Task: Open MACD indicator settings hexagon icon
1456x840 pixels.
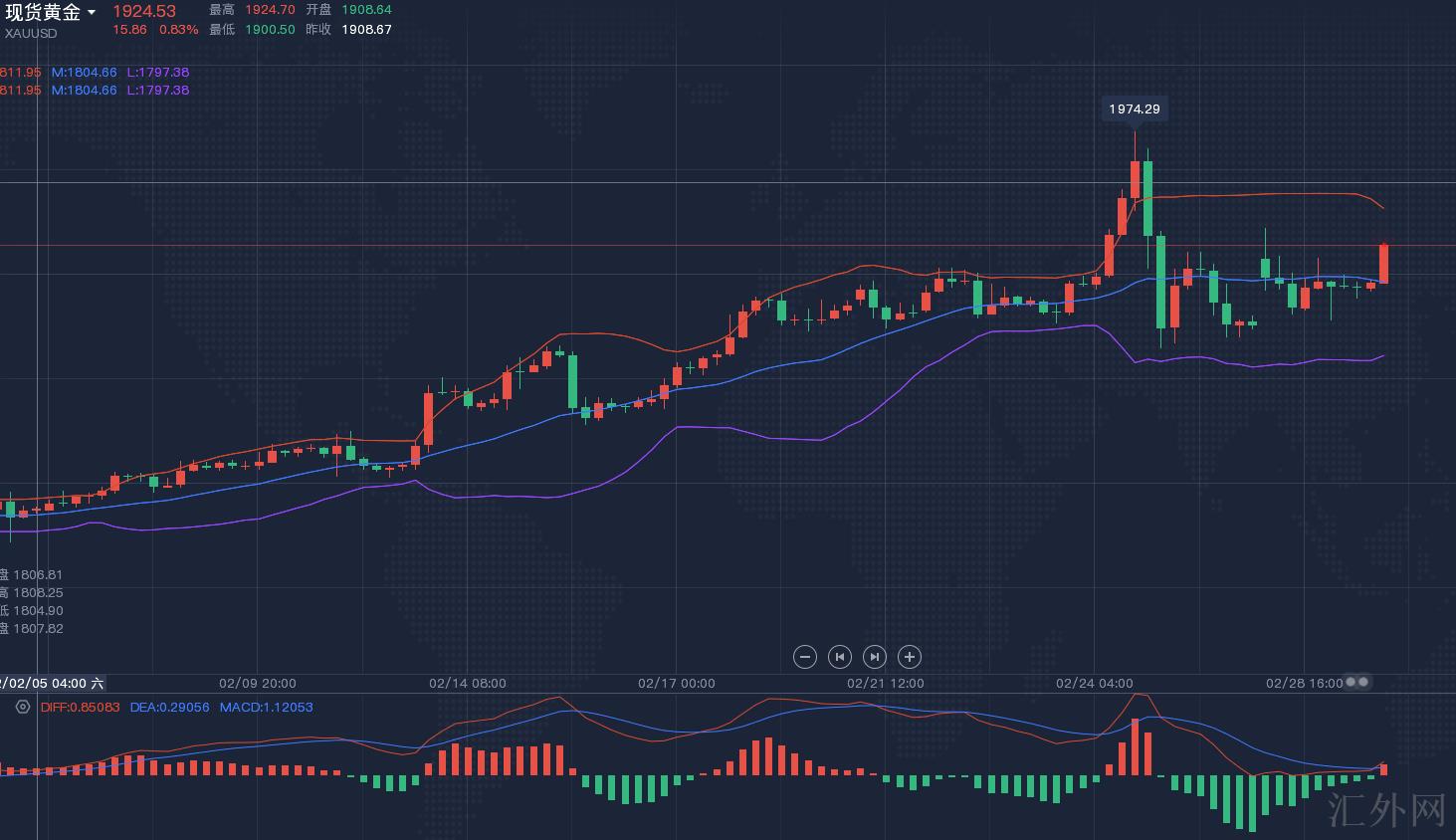Action: point(23,707)
